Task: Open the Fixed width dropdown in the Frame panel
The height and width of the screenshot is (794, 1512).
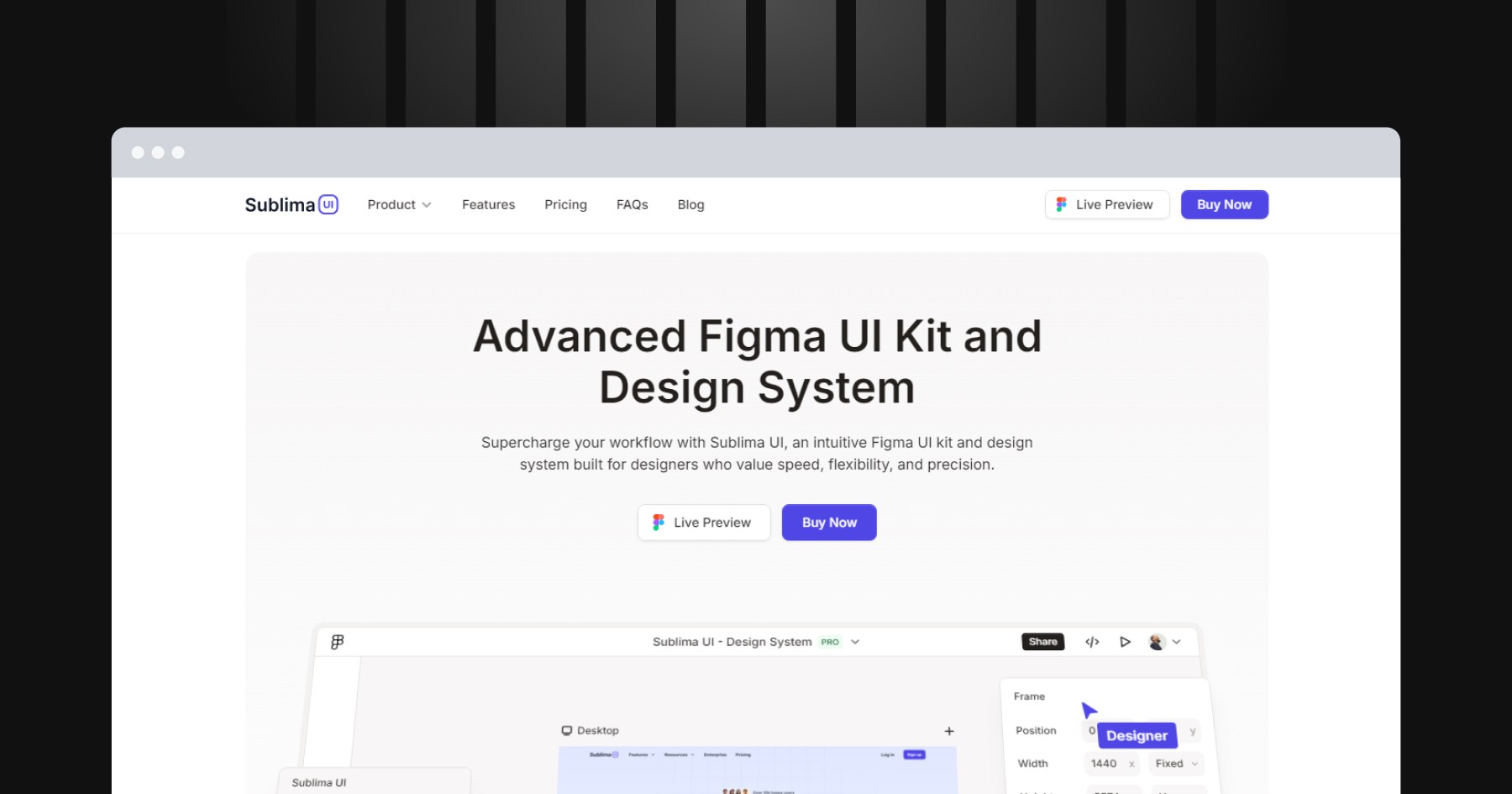Action: click(1174, 764)
